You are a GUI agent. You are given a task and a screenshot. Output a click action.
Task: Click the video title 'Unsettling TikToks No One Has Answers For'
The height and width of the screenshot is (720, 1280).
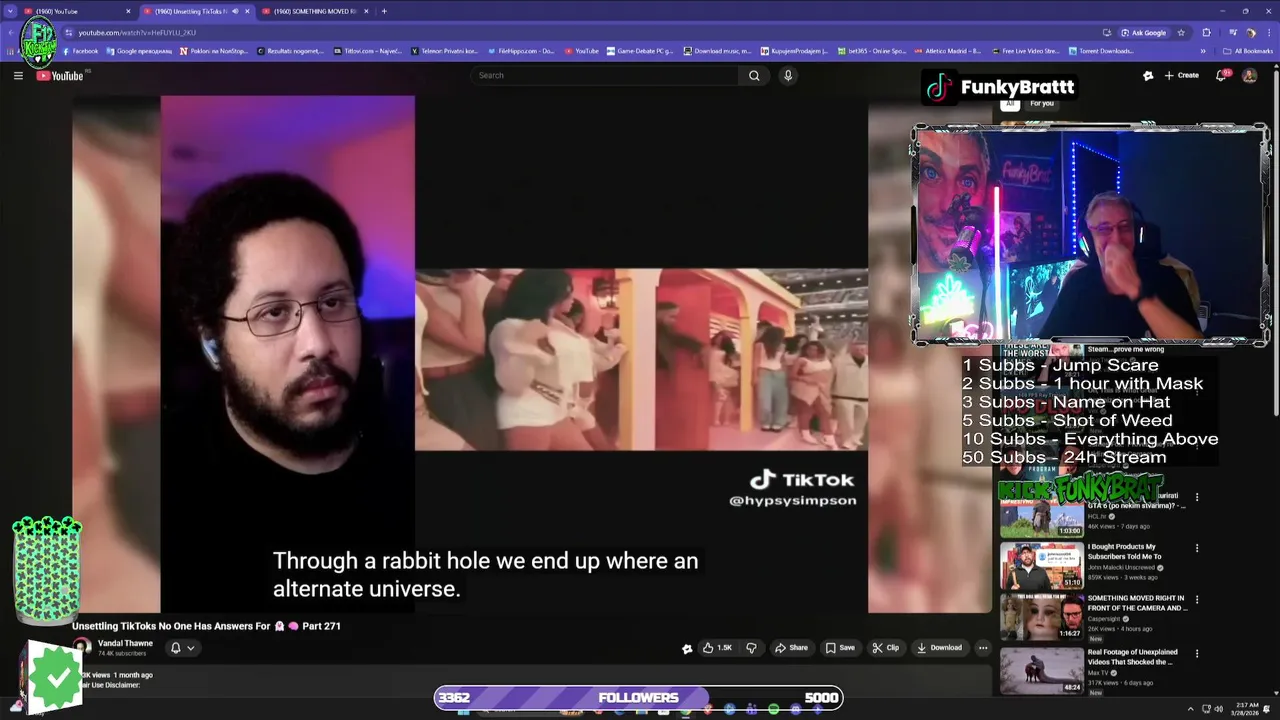tap(206, 626)
